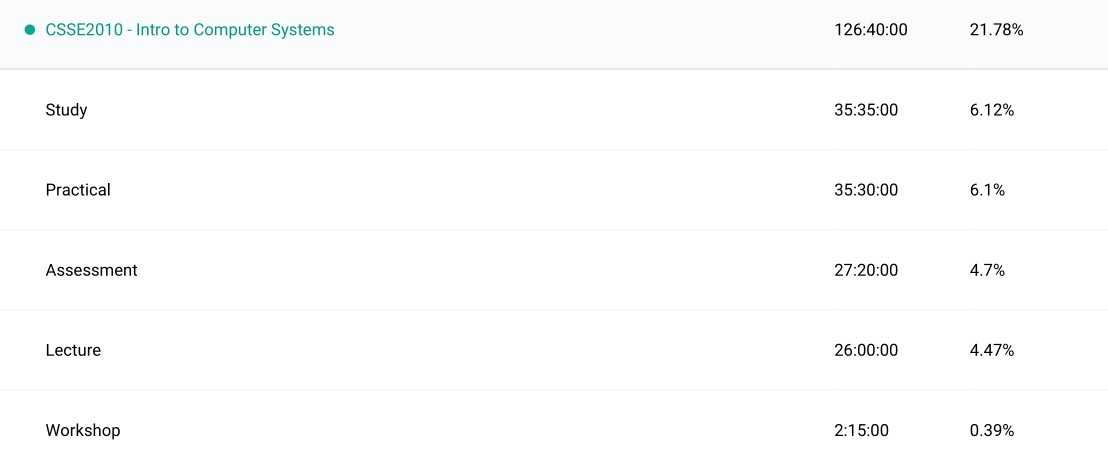Click the 4.7% Assessment percentage
This screenshot has width=1108, height=461.
tap(987, 270)
